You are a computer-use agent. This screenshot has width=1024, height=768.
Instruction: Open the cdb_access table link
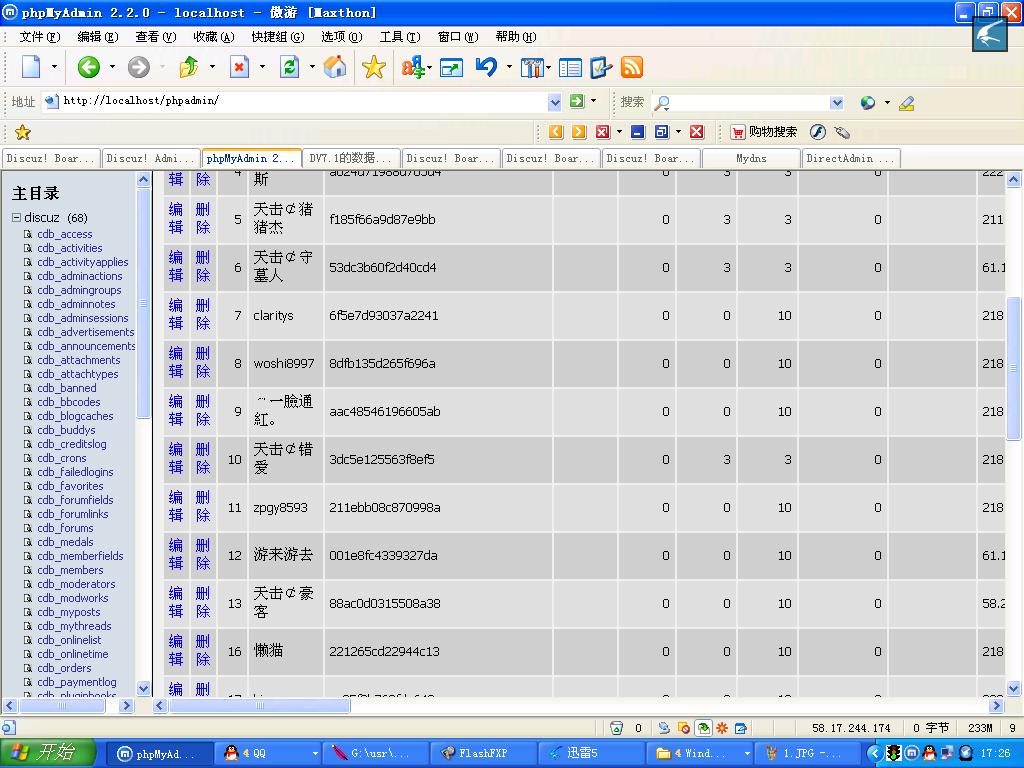(x=65, y=234)
